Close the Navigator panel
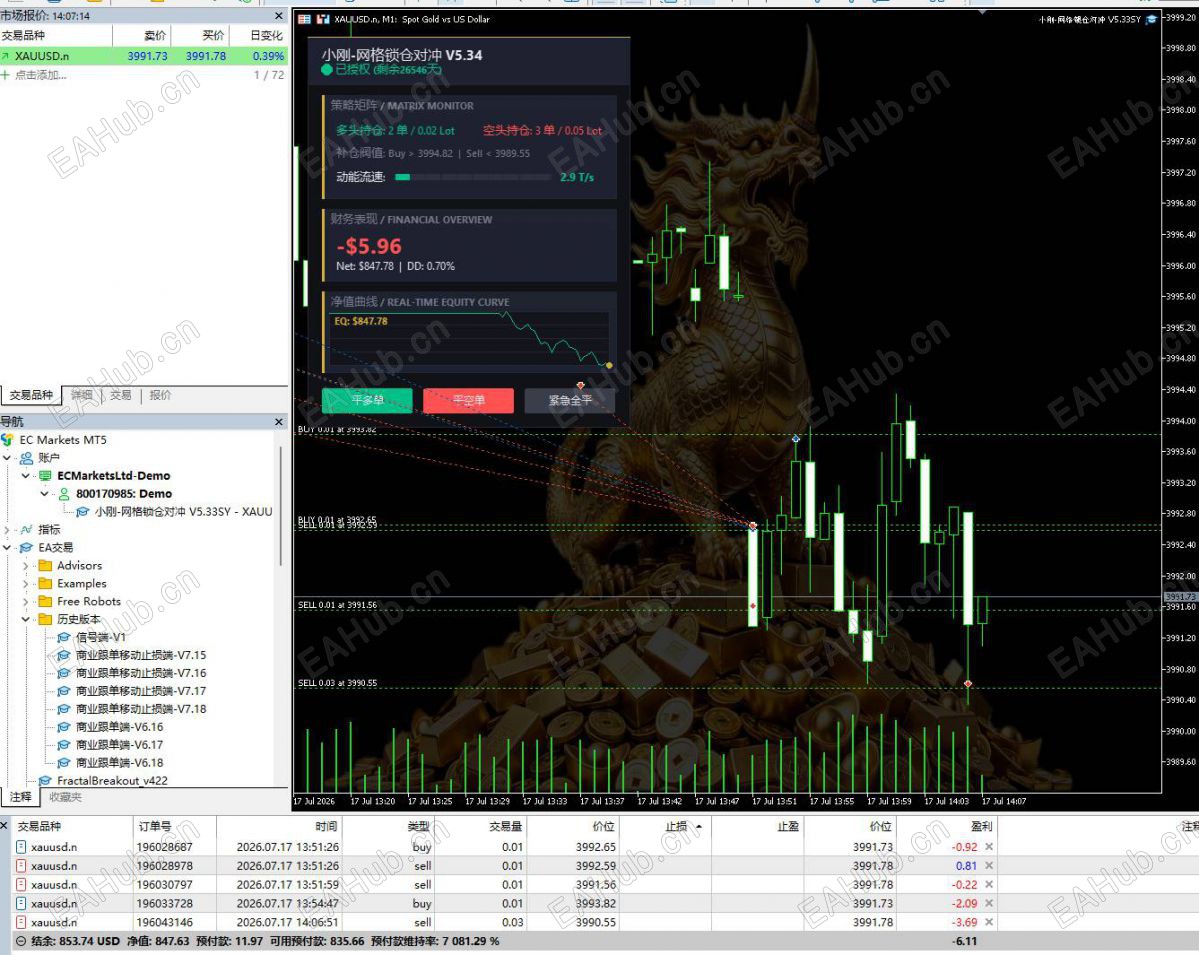Image resolution: width=1199 pixels, height=955 pixels. 279,421
